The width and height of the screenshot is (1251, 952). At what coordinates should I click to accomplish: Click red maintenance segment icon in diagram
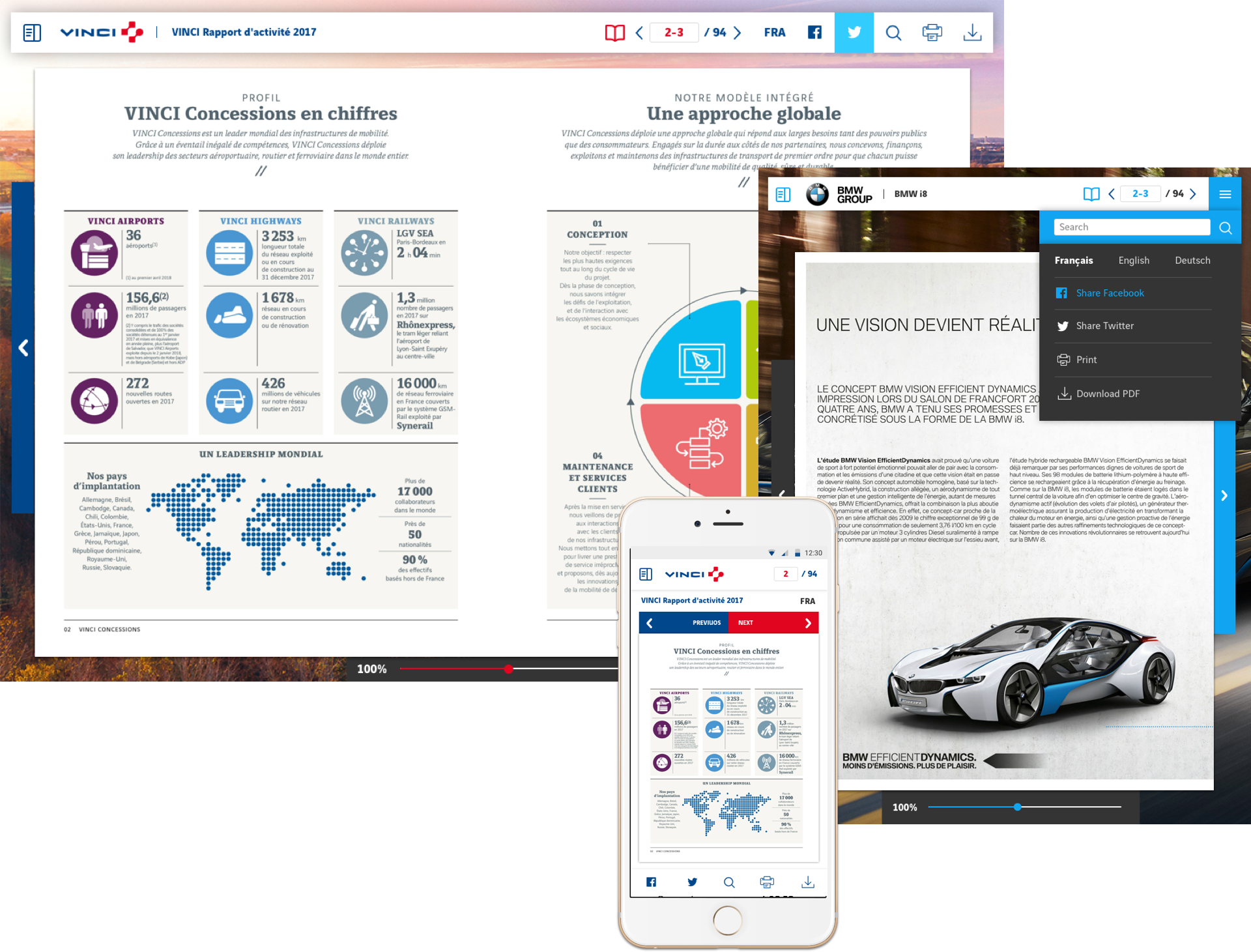[701, 444]
